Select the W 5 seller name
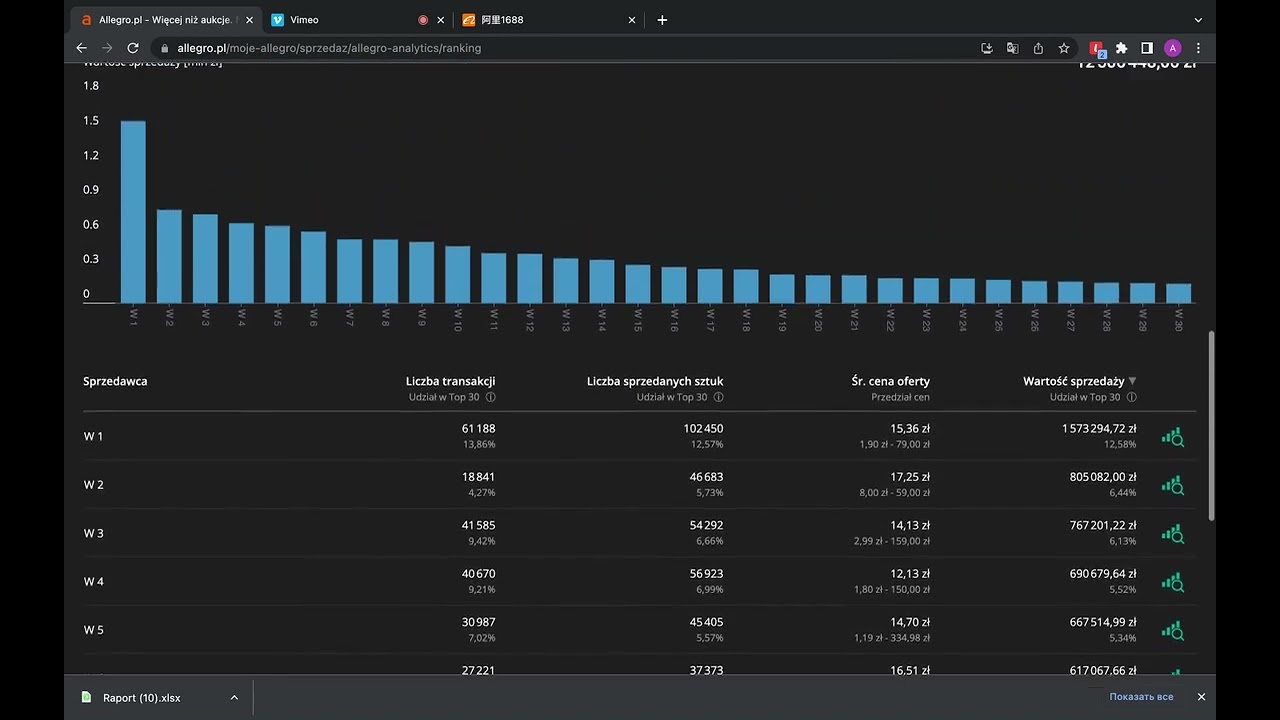1280x720 pixels. (x=93, y=631)
